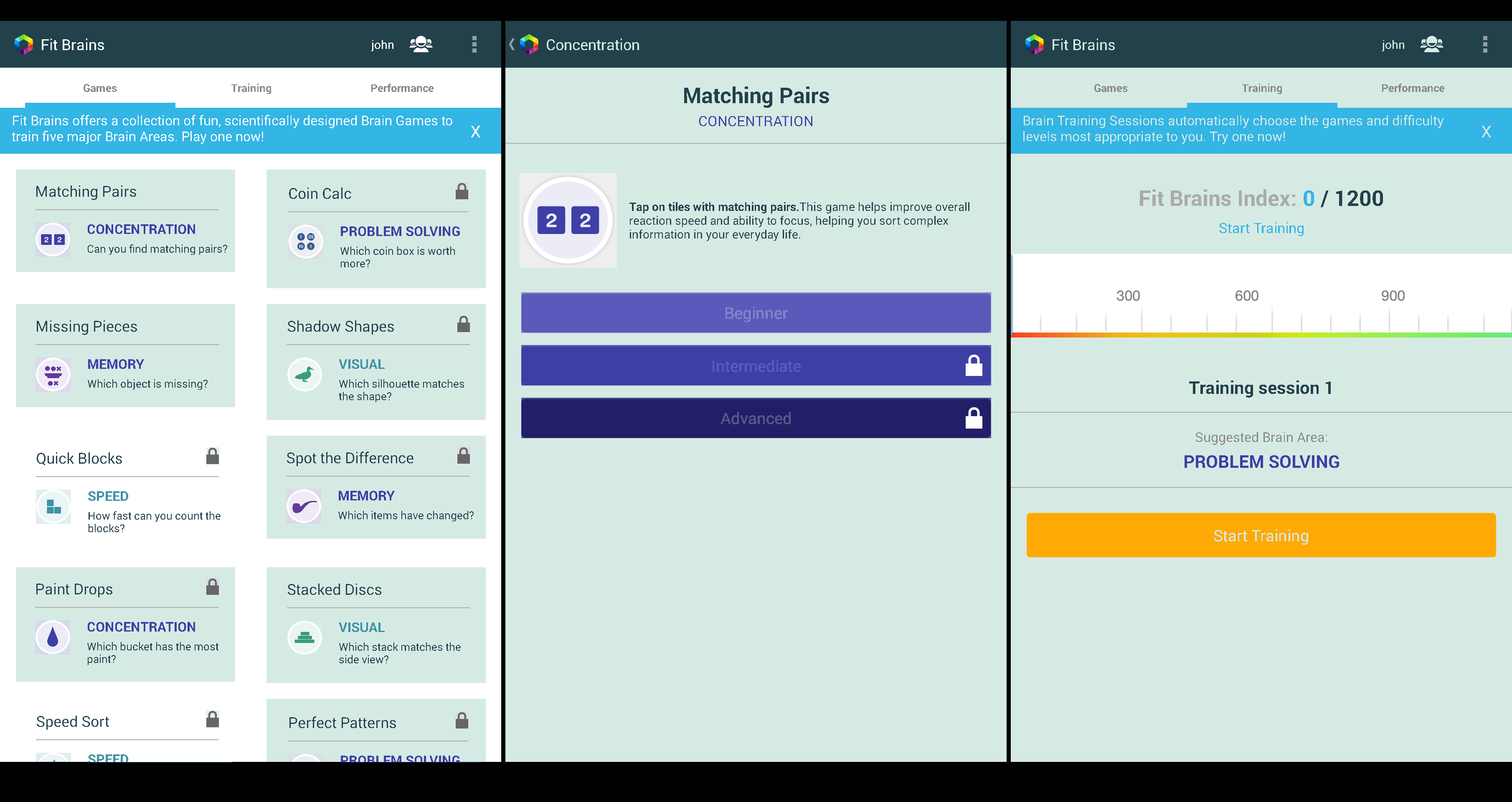Click lock icon on Quick Blocks card
Viewport: 1512px width, 802px height.
[213, 456]
